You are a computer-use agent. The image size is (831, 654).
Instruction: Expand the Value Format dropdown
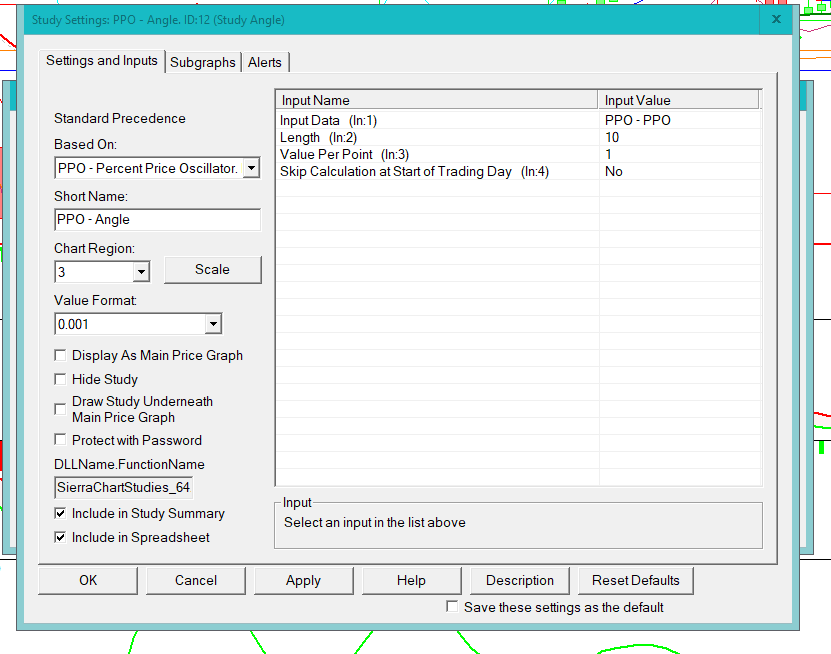212,324
